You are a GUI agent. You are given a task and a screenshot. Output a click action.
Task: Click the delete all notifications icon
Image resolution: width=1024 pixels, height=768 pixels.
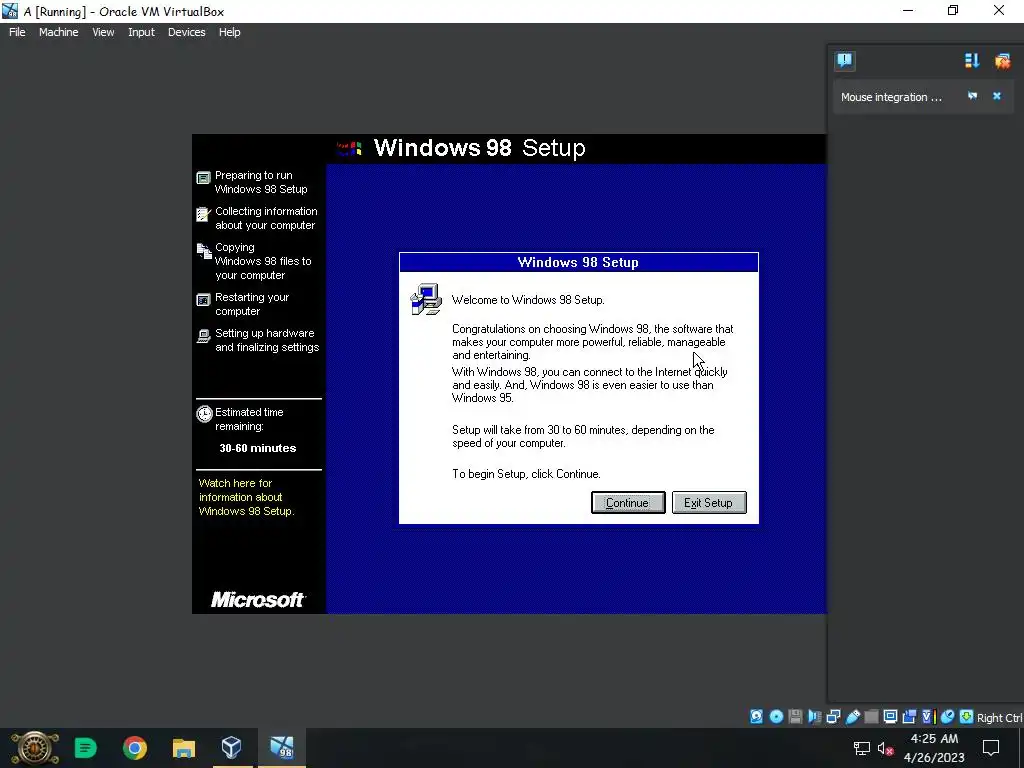coord(1002,61)
